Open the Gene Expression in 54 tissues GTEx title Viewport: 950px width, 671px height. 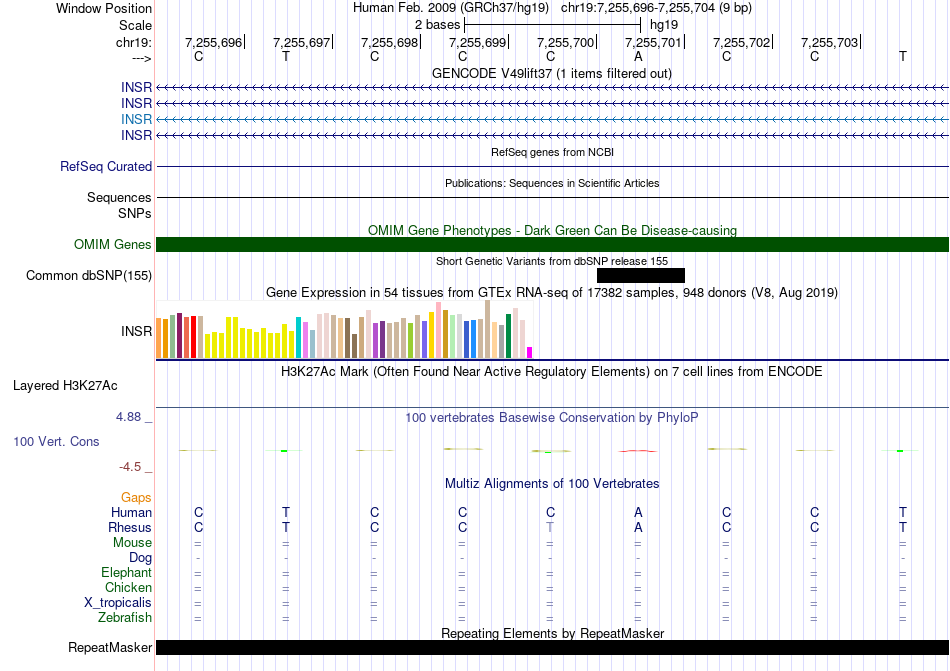(x=551, y=293)
